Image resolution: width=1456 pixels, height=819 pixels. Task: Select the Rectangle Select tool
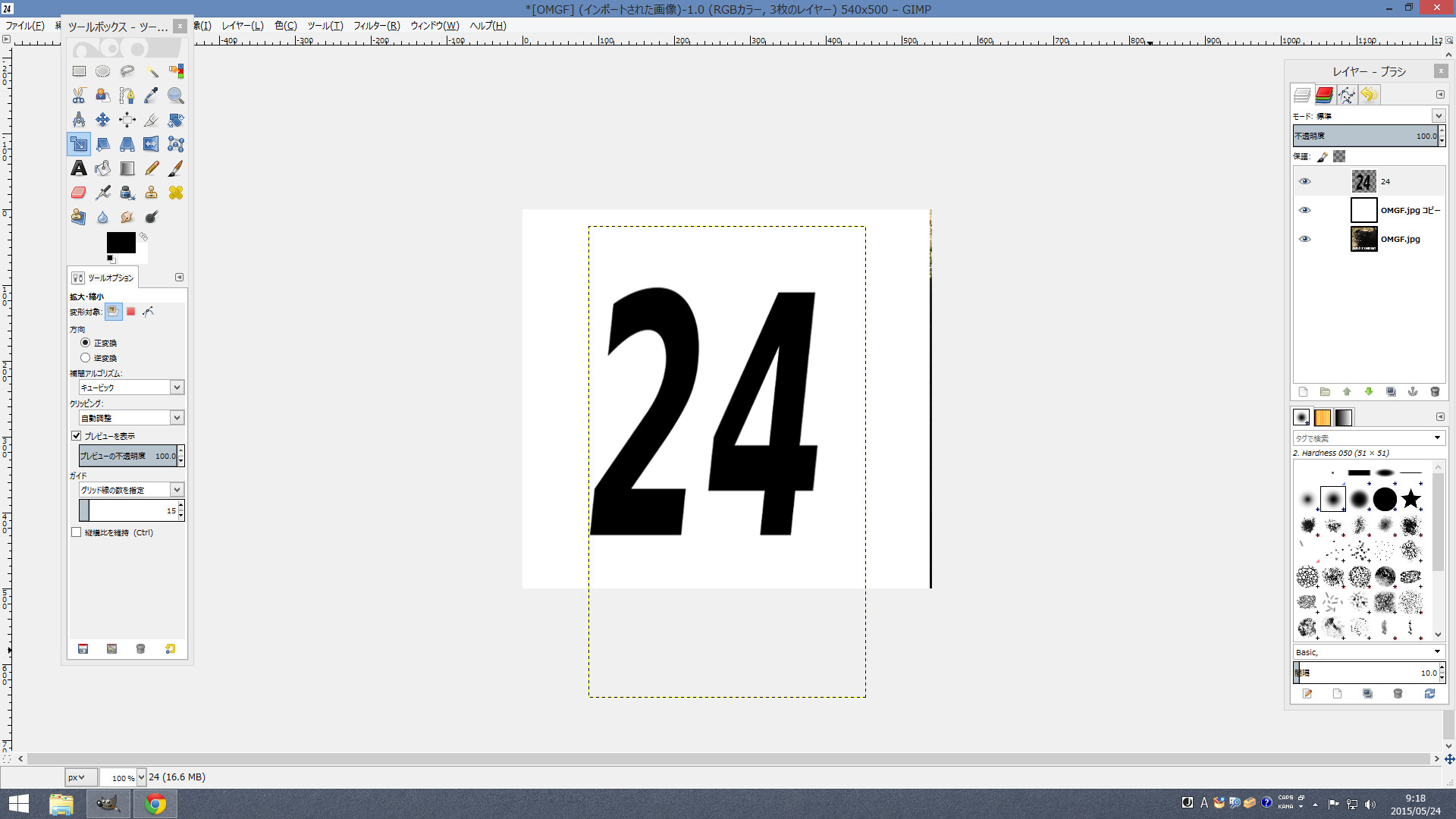[x=79, y=71]
